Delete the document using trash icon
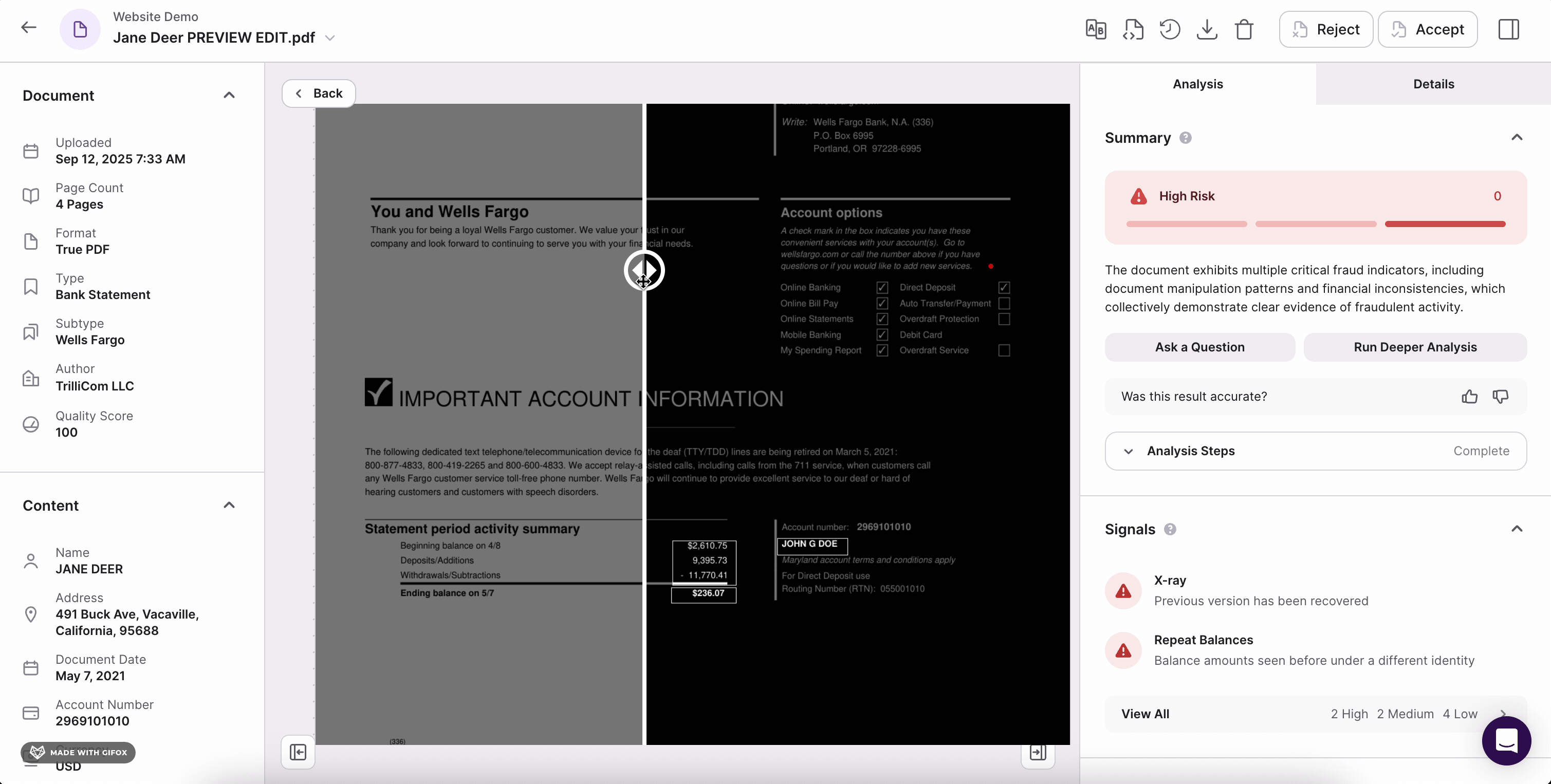Screen dimensions: 1551x784 [x=1244, y=29]
